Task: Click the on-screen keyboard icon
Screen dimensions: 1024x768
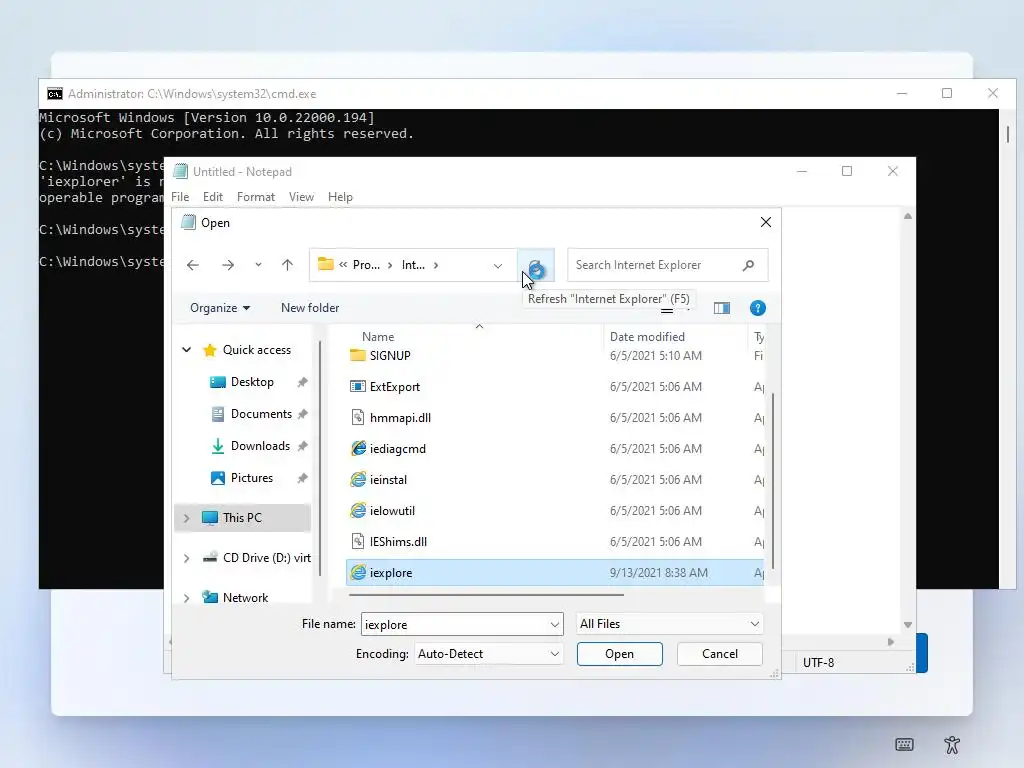Action: point(904,744)
